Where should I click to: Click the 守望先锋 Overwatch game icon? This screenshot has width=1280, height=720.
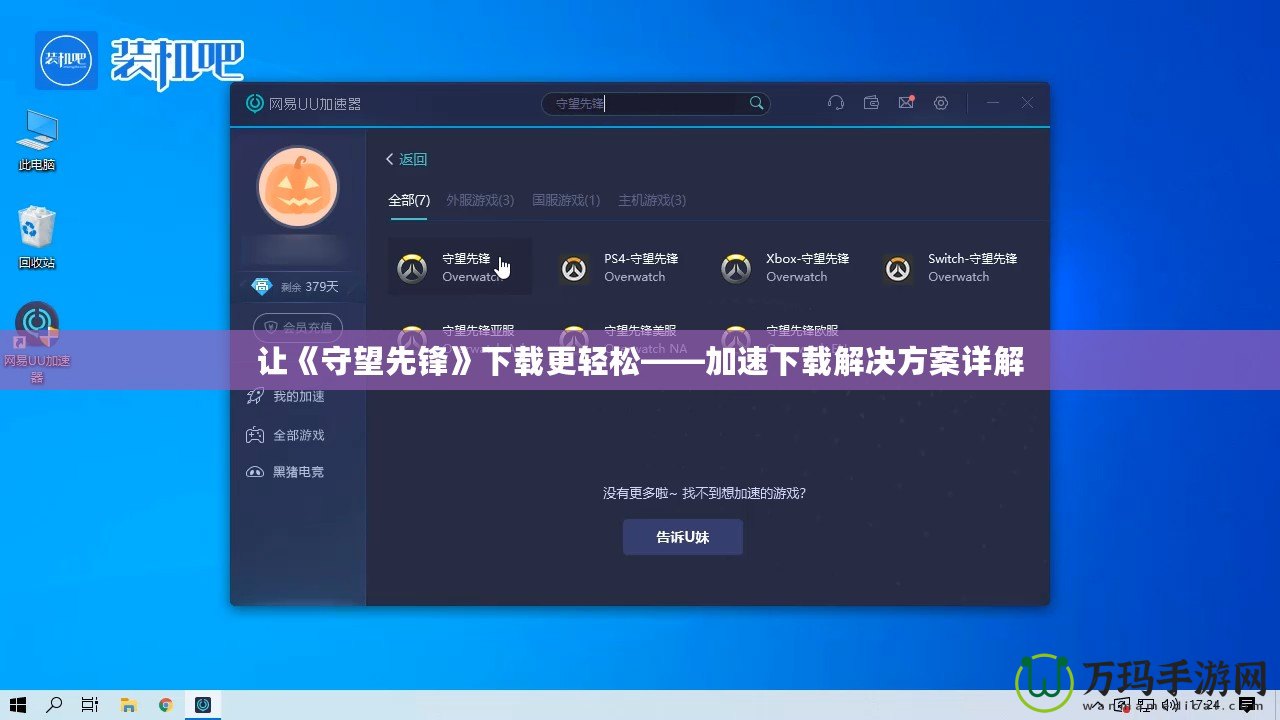pyautogui.click(x=412, y=268)
